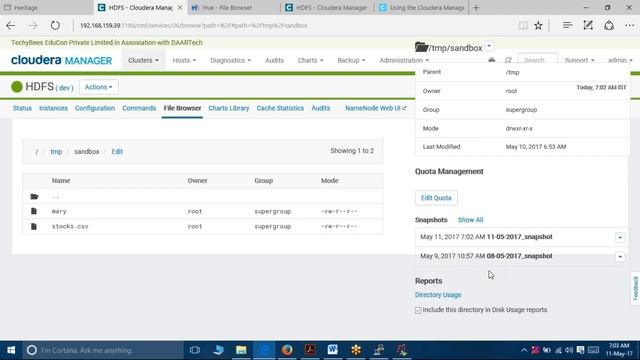Expand Hosts menu
Image resolution: width=640 pixels, height=360 pixels.
(x=184, y=60)
